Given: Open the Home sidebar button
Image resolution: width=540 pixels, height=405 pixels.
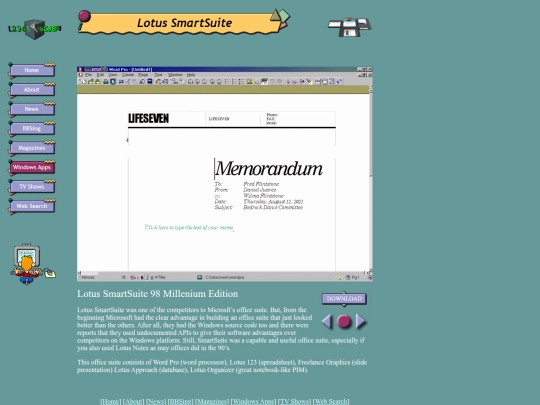Looking at the screenshot, I should pyautogui.click(x=32, y=70).
